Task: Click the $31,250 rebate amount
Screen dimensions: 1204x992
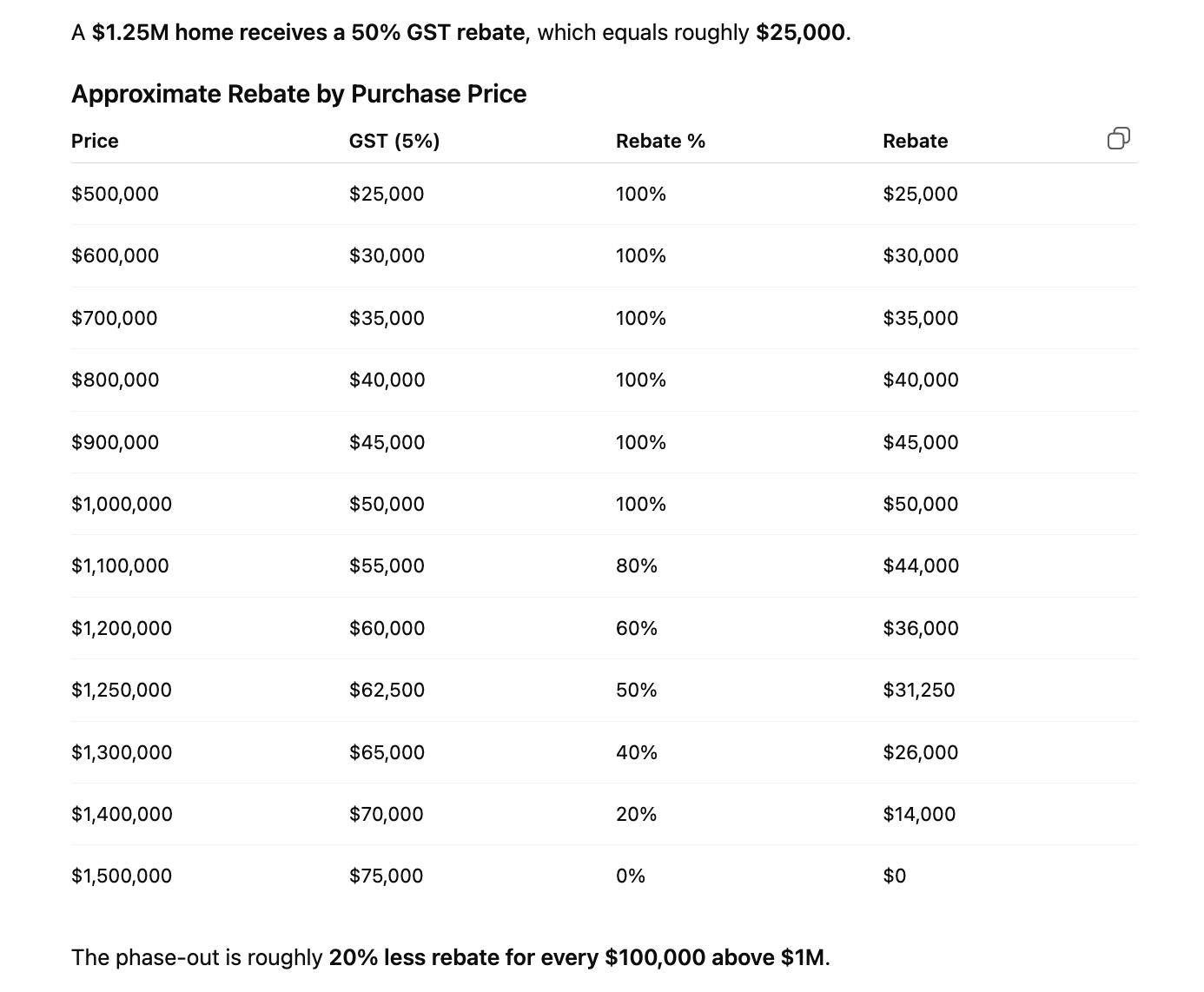Action: (918, 690)
